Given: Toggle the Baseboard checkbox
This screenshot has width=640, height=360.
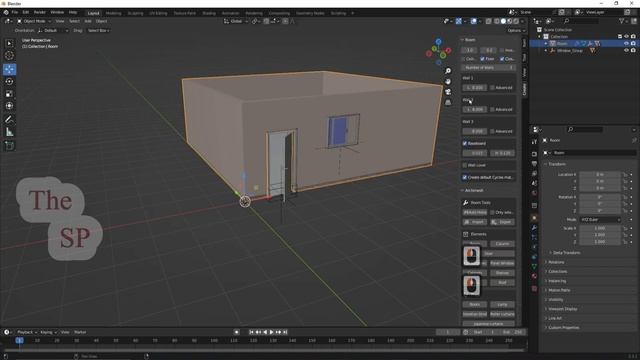Looking at the screenshot, I should [464, 144].
